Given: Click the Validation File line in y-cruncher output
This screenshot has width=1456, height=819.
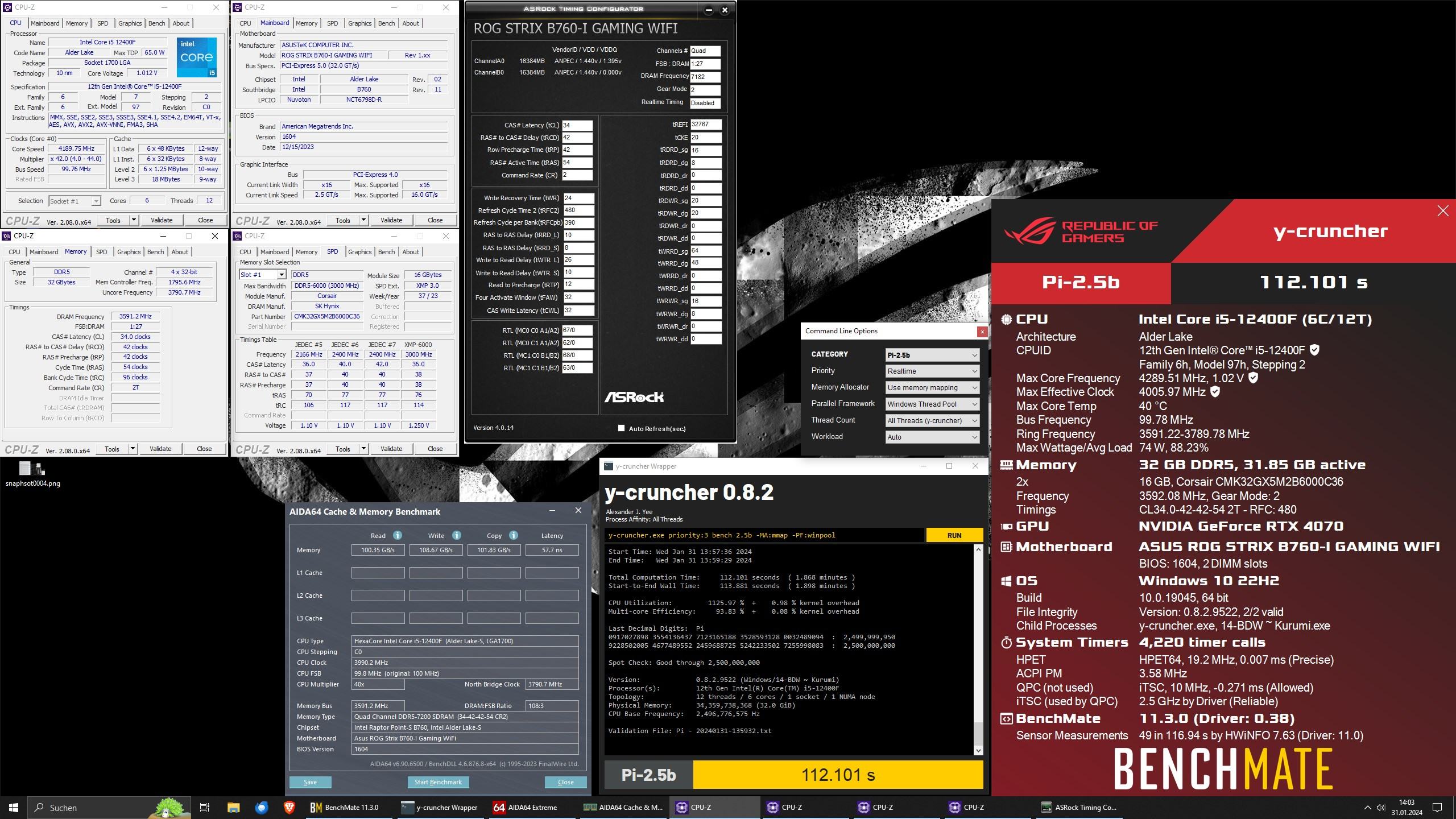Looking at the screenshot, I should pyautogui.click(x=690, y=731).
